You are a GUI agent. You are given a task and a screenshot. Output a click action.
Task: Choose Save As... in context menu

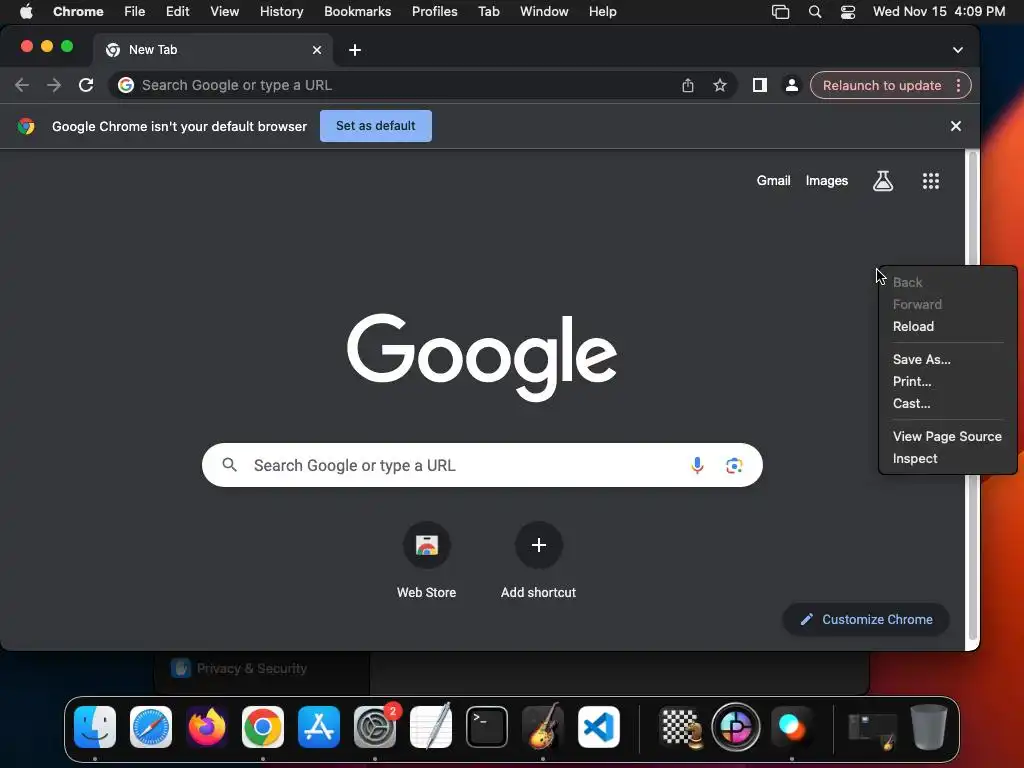click(948, 359)
